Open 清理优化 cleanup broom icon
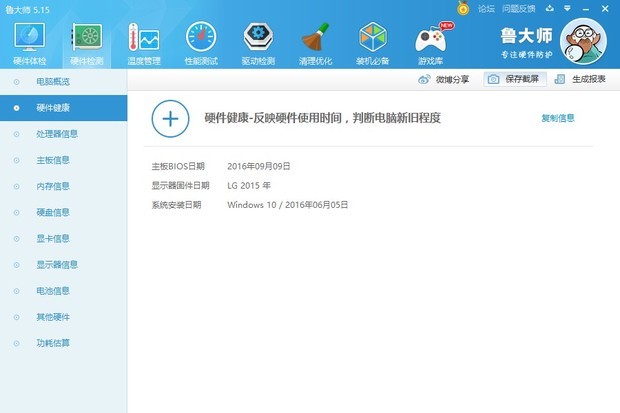Screen dimensions: 620x413 (x=315, y=44)
